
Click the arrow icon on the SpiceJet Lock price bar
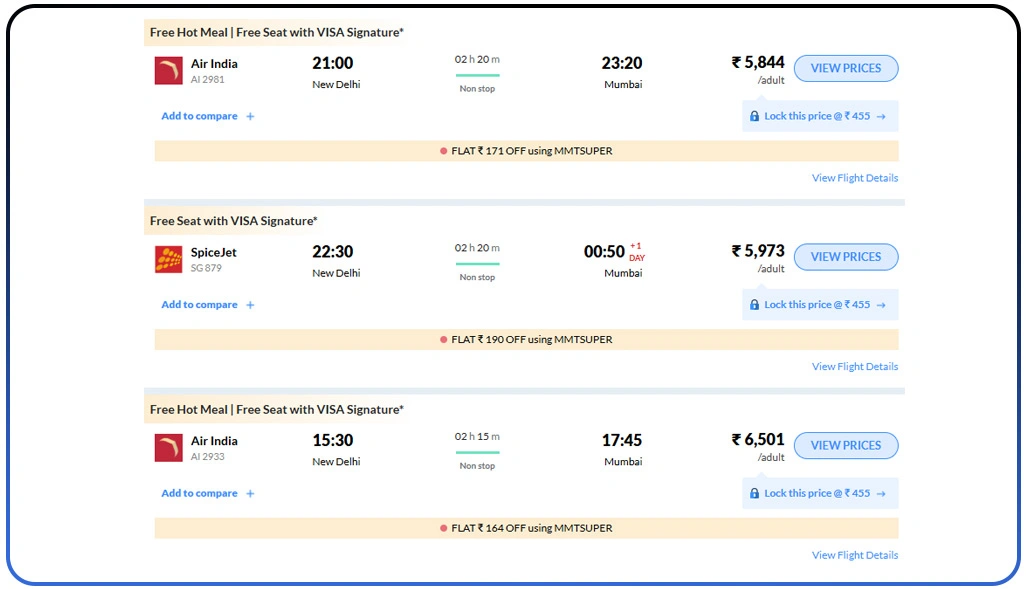(880, 304)
